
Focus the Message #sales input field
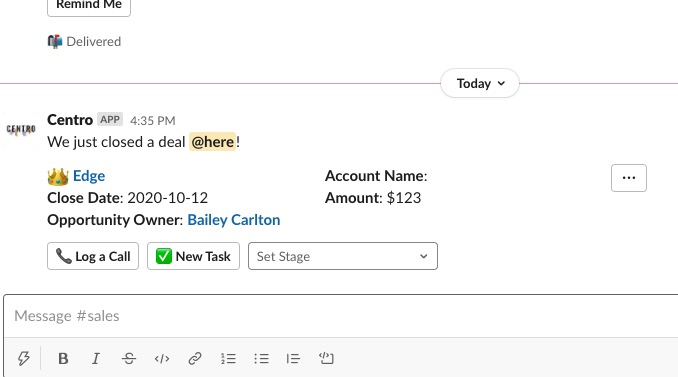[342, 316]
